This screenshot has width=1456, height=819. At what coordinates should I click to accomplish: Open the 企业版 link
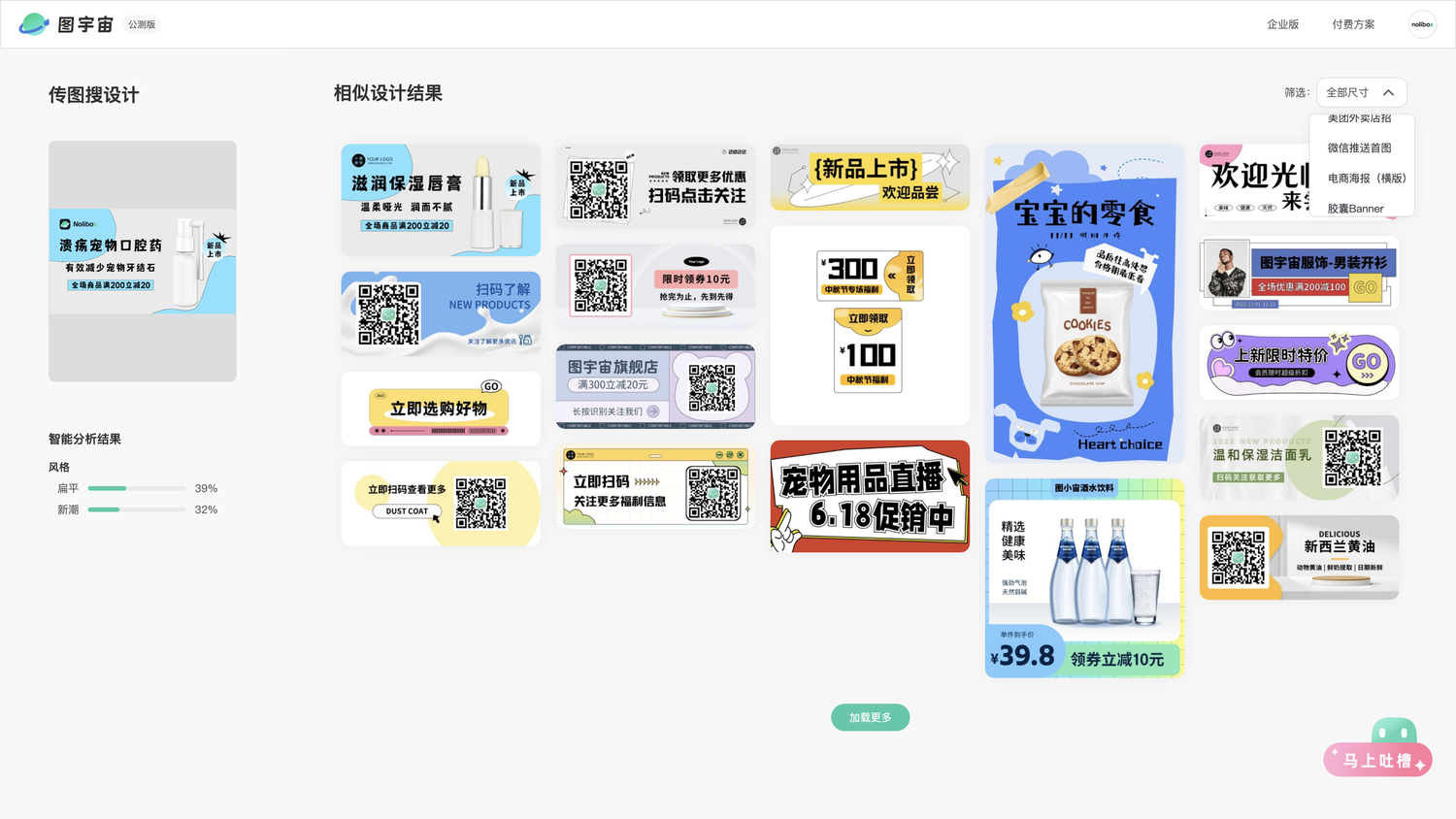pos(1282,24)
